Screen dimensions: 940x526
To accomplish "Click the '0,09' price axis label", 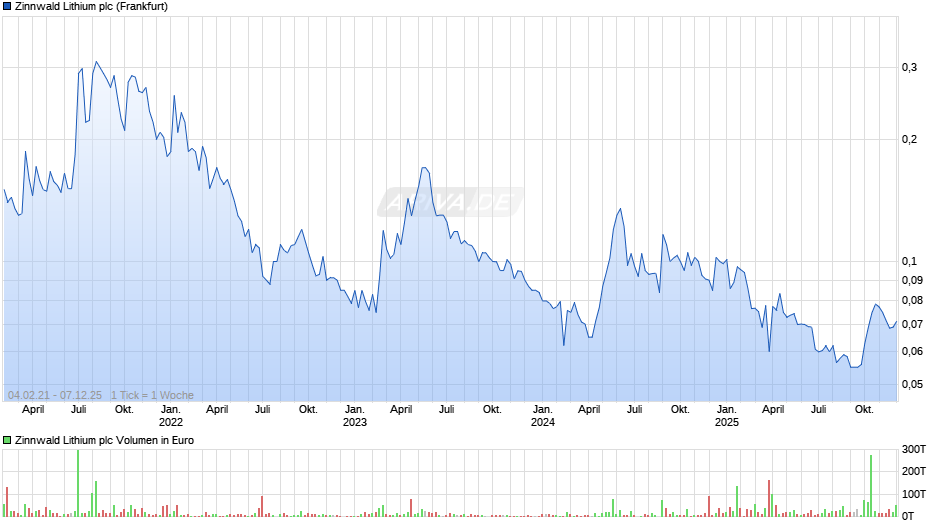I will 912,280.
